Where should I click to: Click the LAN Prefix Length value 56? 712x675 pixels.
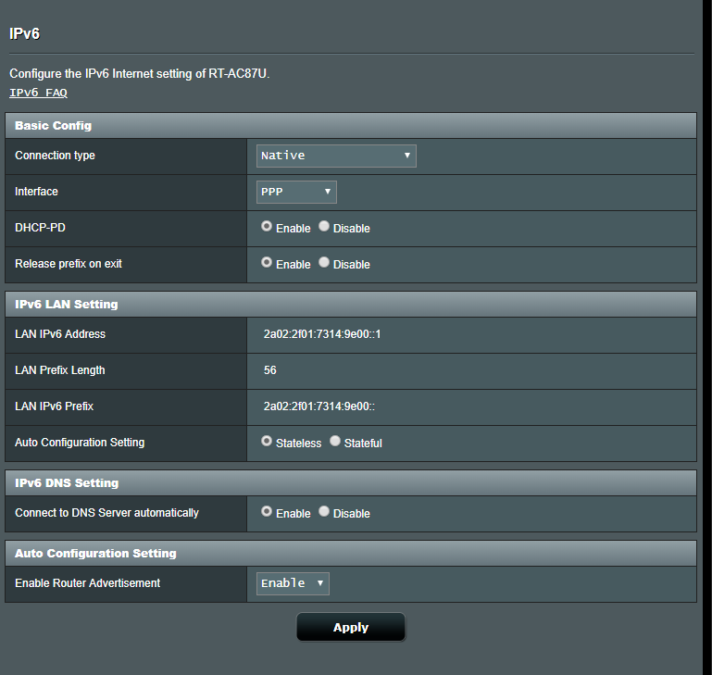[270, 370]
